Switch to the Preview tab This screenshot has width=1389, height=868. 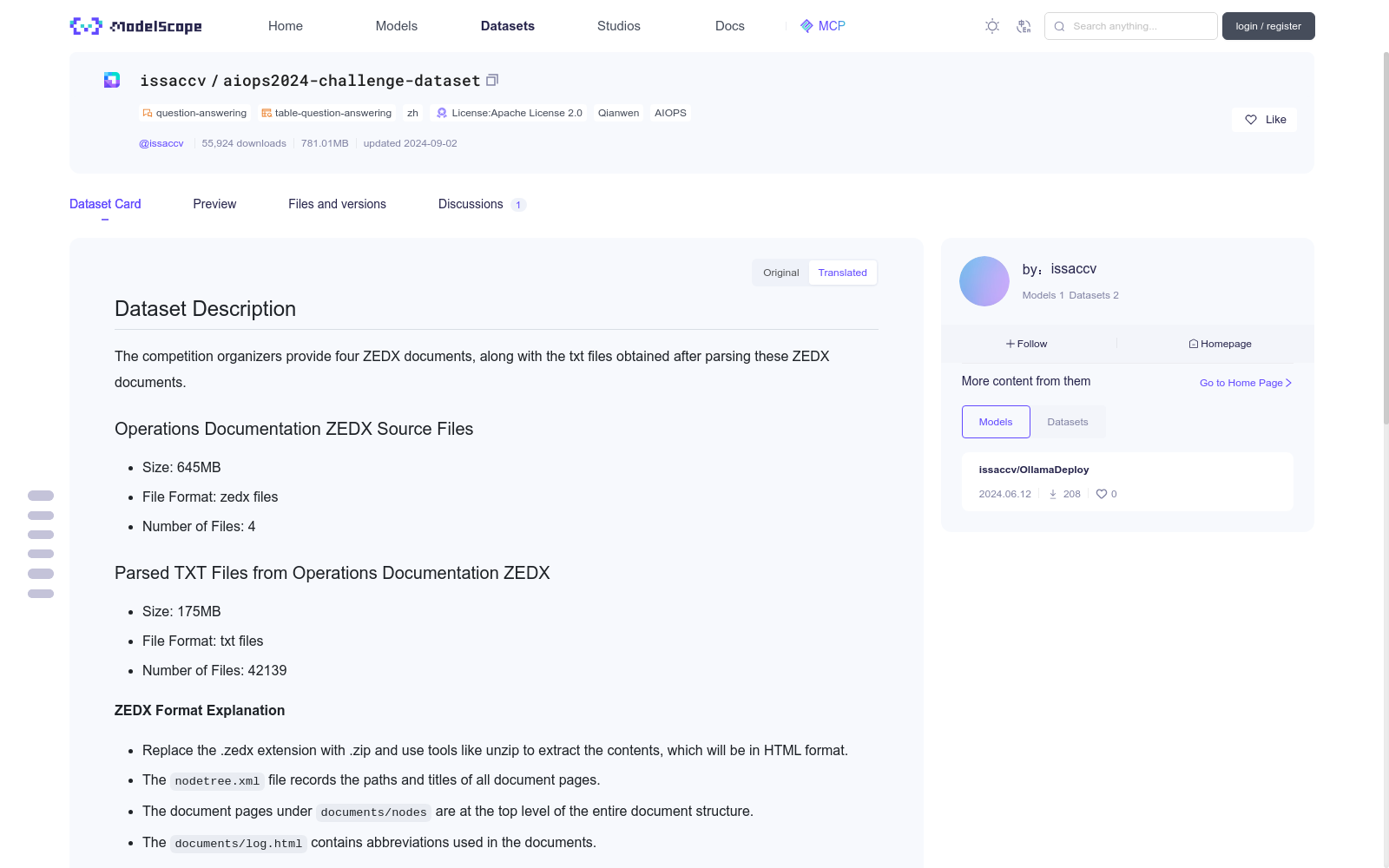coord(214,204)
